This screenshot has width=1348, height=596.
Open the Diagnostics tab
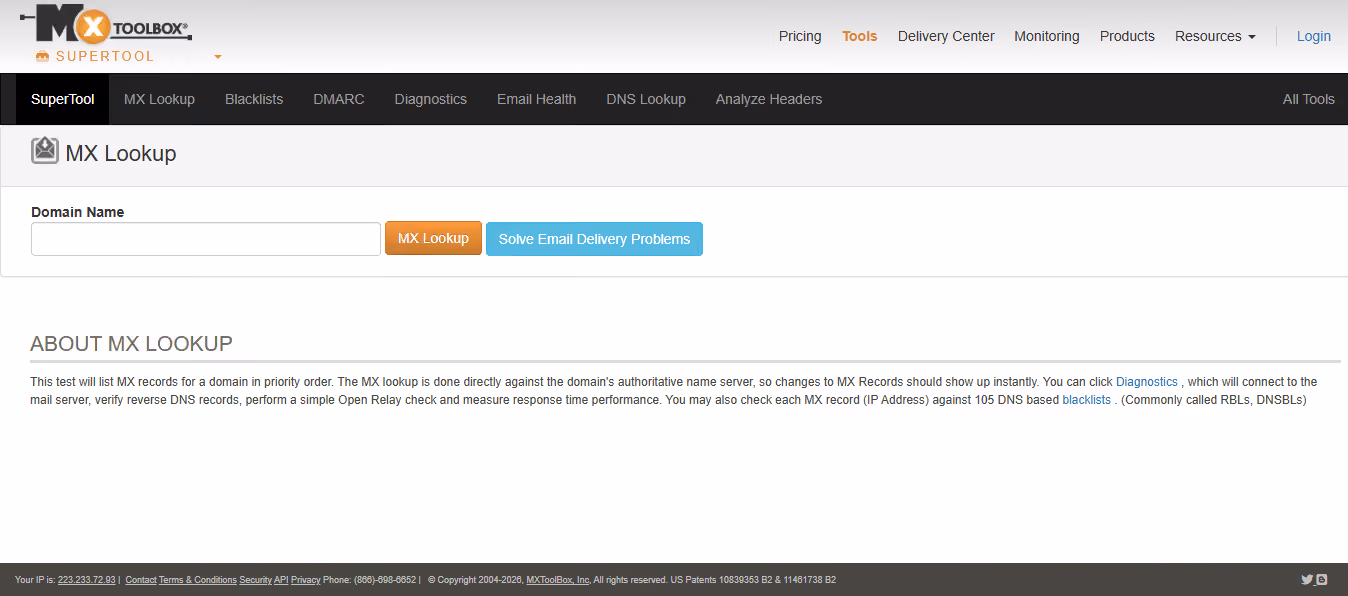pos(431,99)
